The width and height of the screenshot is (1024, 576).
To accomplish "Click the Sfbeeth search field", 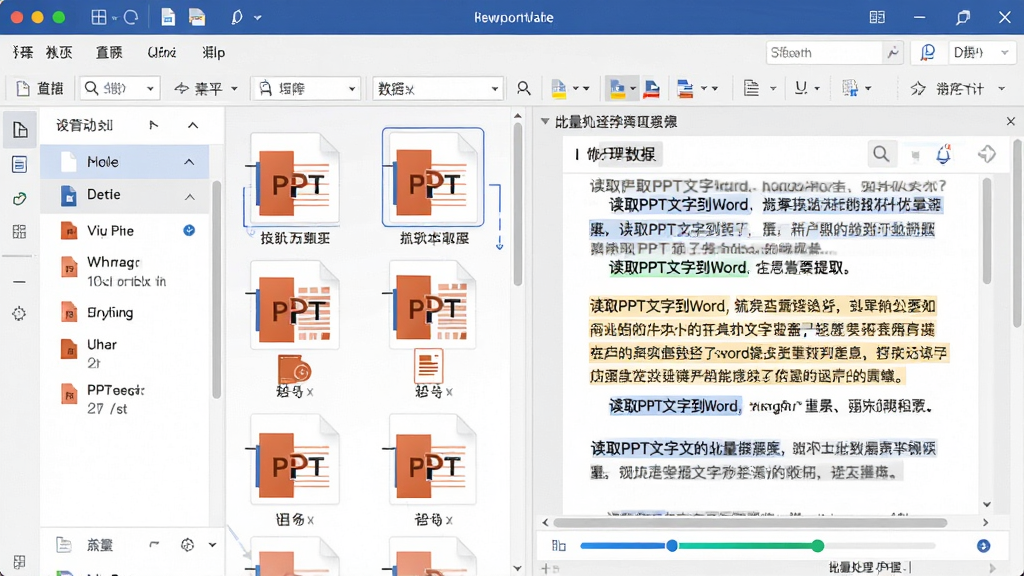I will coord(824,52).
